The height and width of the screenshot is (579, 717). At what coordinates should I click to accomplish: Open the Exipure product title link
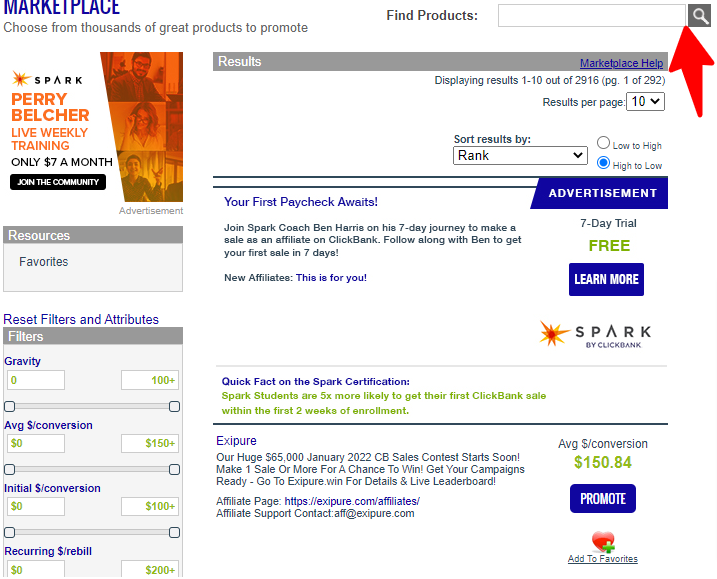236,440
